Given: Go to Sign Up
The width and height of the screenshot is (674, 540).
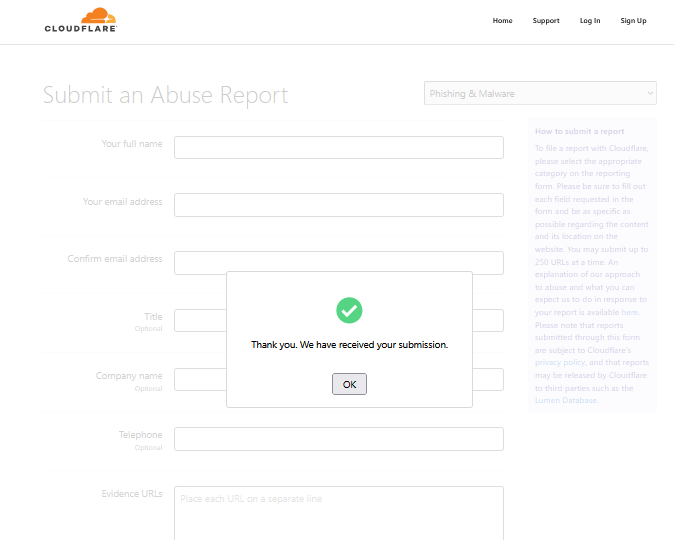Looking at the screenshot, I should [633, 21].
